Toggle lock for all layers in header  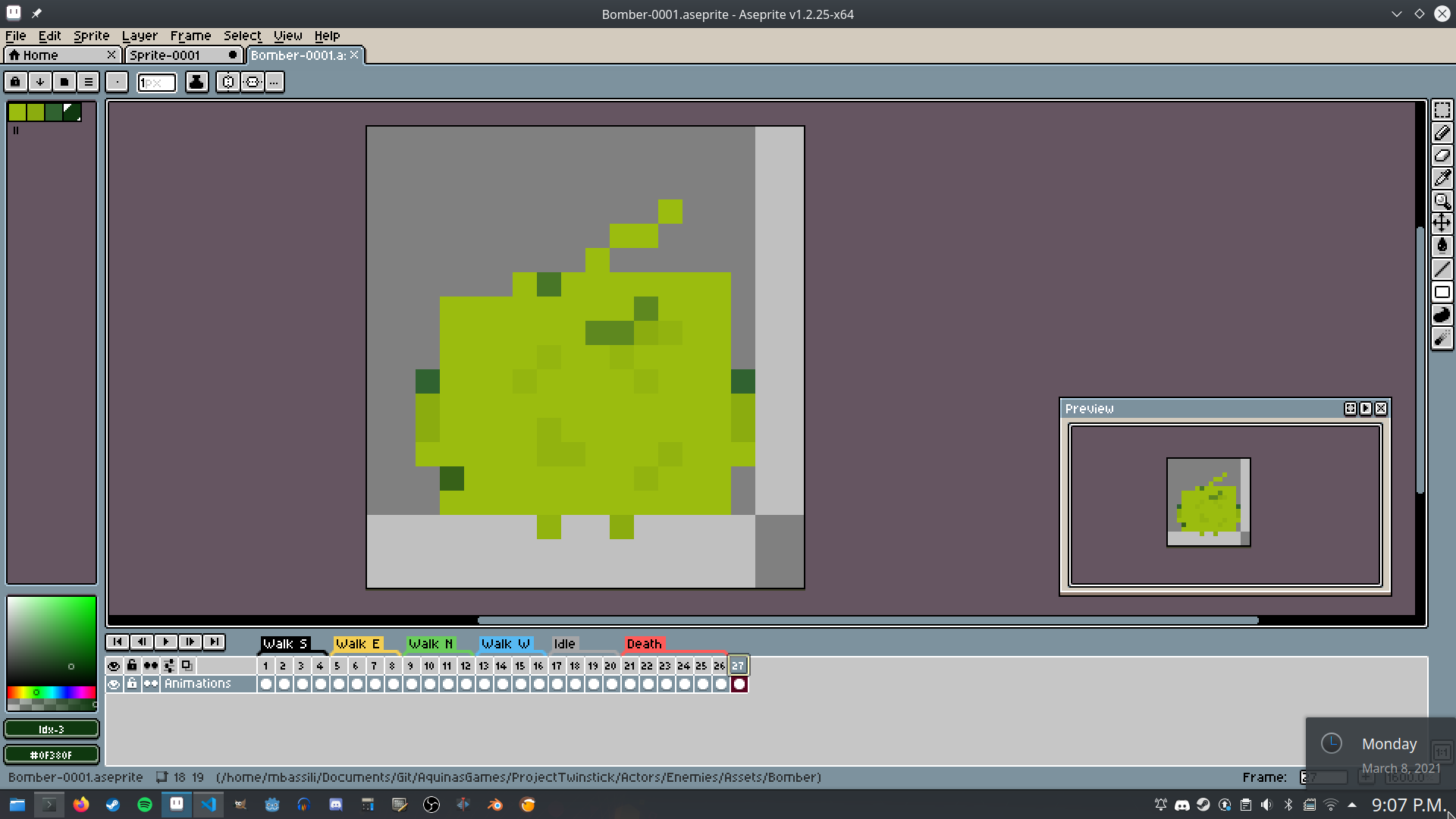coord(132,666)
